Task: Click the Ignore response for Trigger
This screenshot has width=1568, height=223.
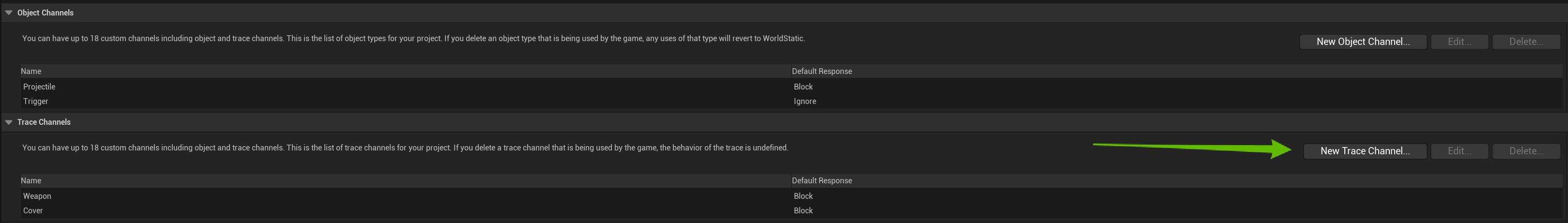Action: pos(804,102)
